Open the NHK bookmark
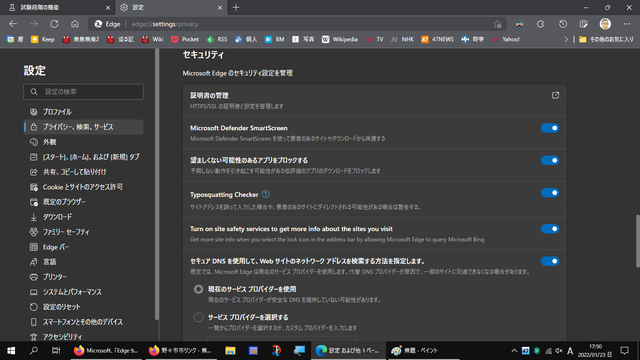 402,39
